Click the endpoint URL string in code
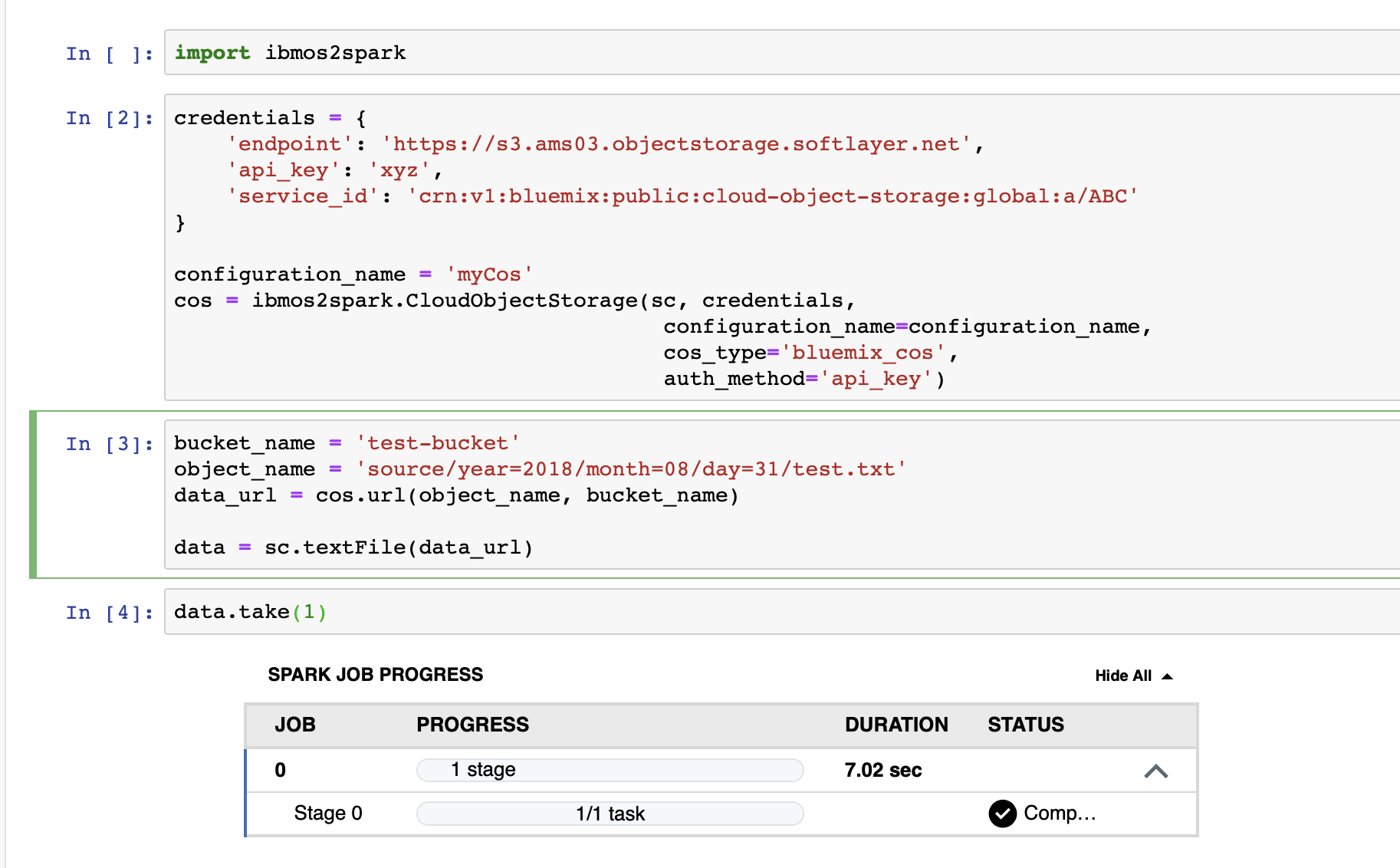The height and width of the screenshot is (868, 1400). (x=677, y=144)
